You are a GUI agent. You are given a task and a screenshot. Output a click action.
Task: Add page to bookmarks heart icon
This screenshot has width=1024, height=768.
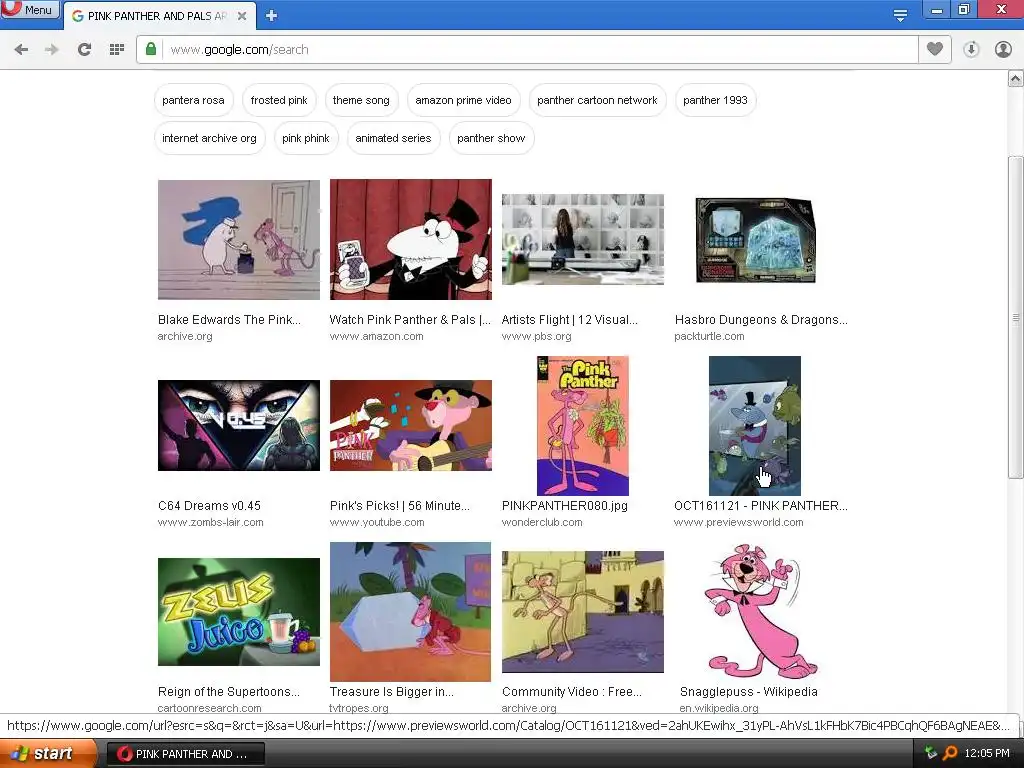[x=935, y=49]
